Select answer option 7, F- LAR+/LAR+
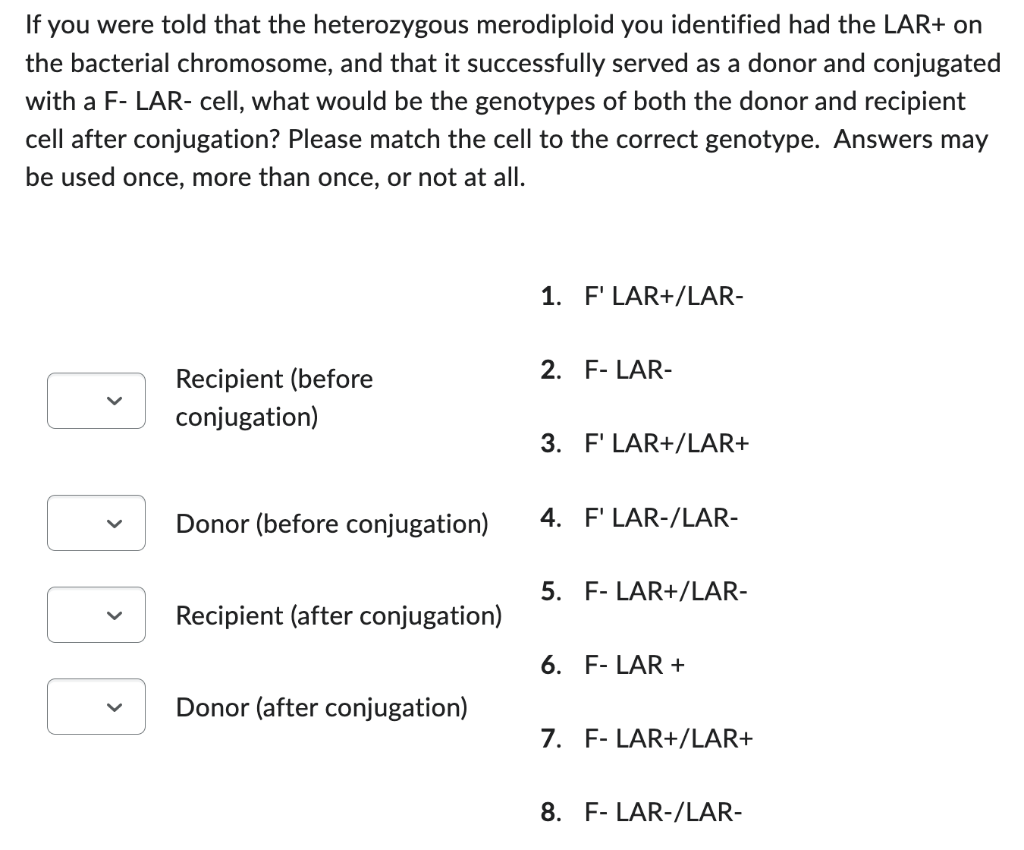This screenshot has width=1024, height=850. click(x=665, y=738)
